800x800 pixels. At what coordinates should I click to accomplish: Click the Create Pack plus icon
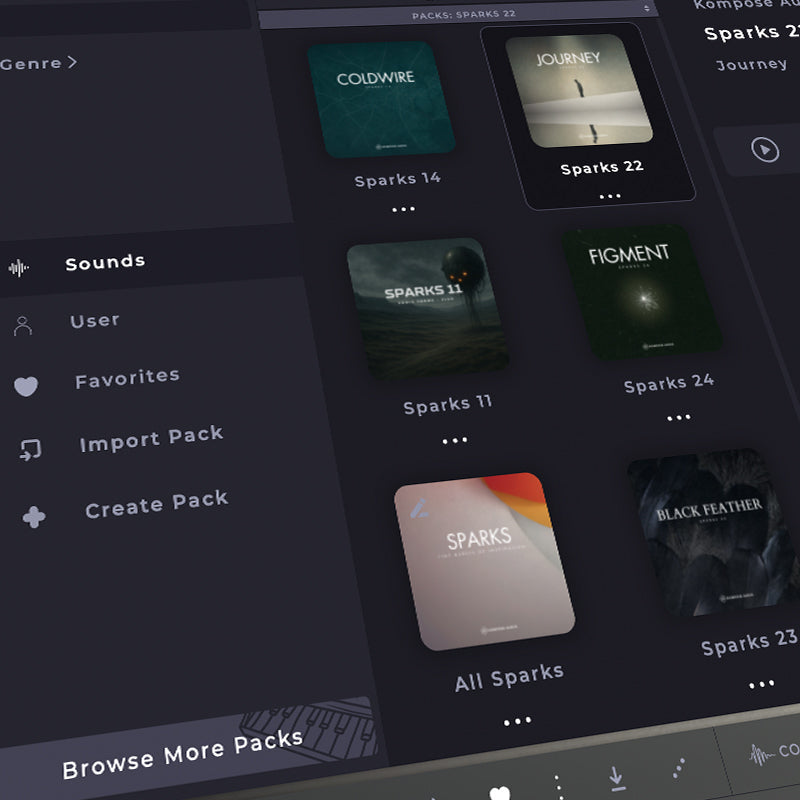[34, 517]
